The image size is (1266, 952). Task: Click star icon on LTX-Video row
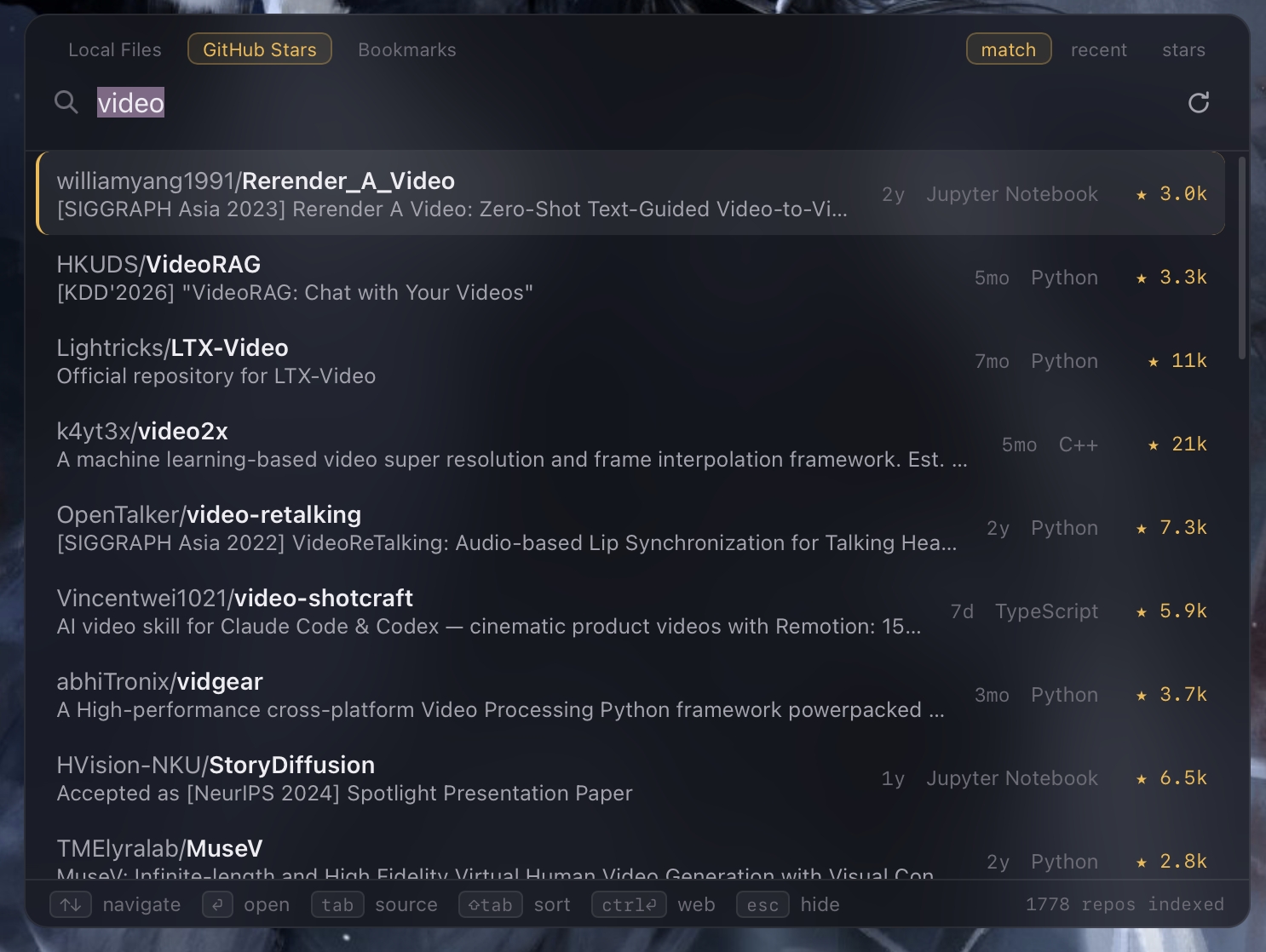pyautogui.click(x=1154, y=361)
